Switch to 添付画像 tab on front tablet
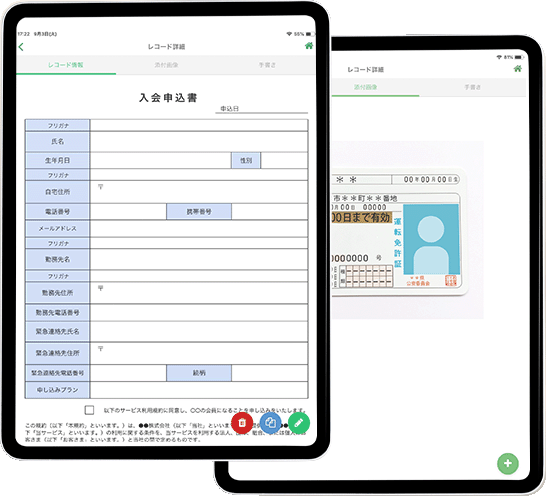The height and width of the screenshot is (496, 546). (166, 65)
